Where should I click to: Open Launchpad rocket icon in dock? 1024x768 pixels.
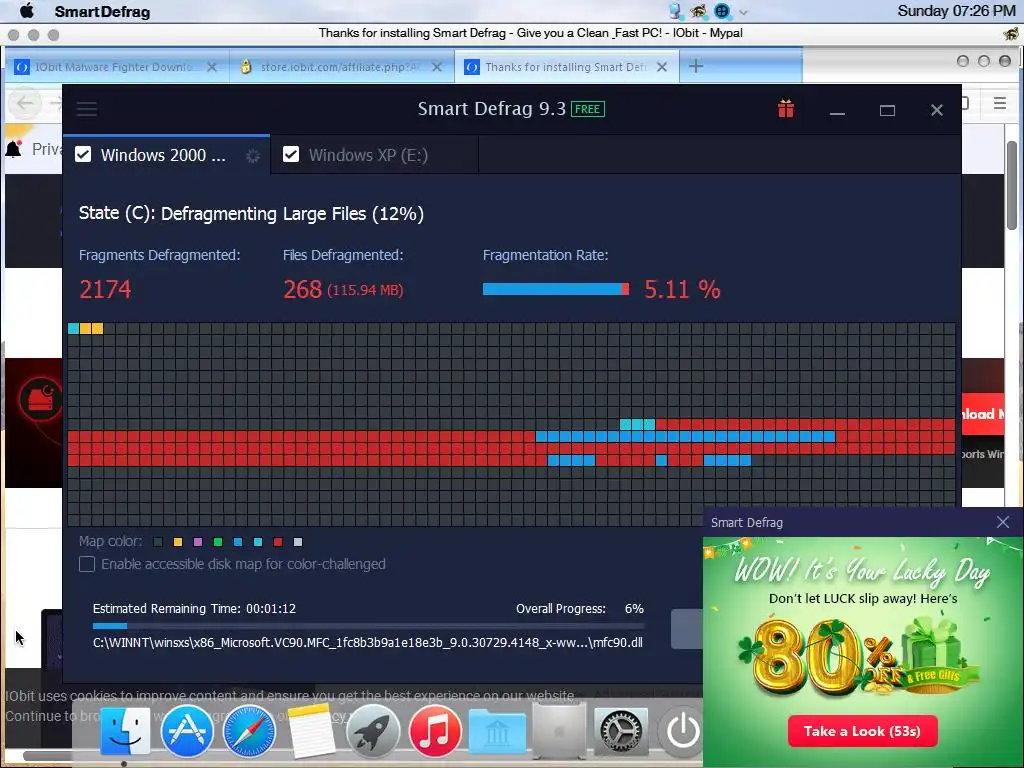pyautogui.click(x=373, y=731)
